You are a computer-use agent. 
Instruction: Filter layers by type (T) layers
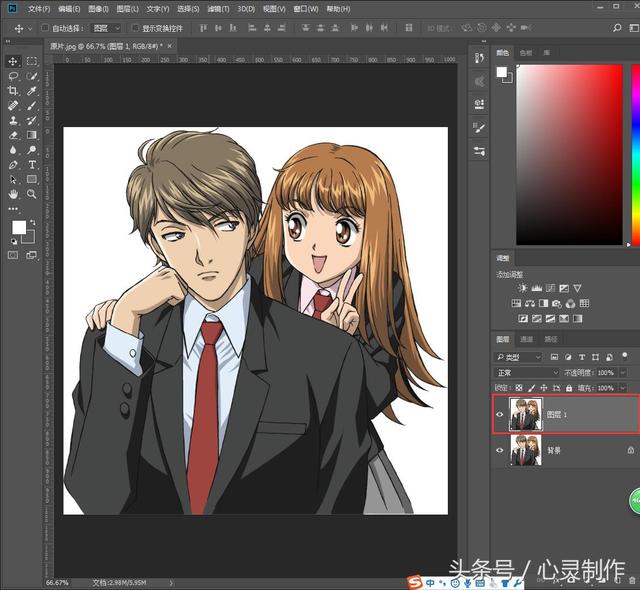click(582, 357)
